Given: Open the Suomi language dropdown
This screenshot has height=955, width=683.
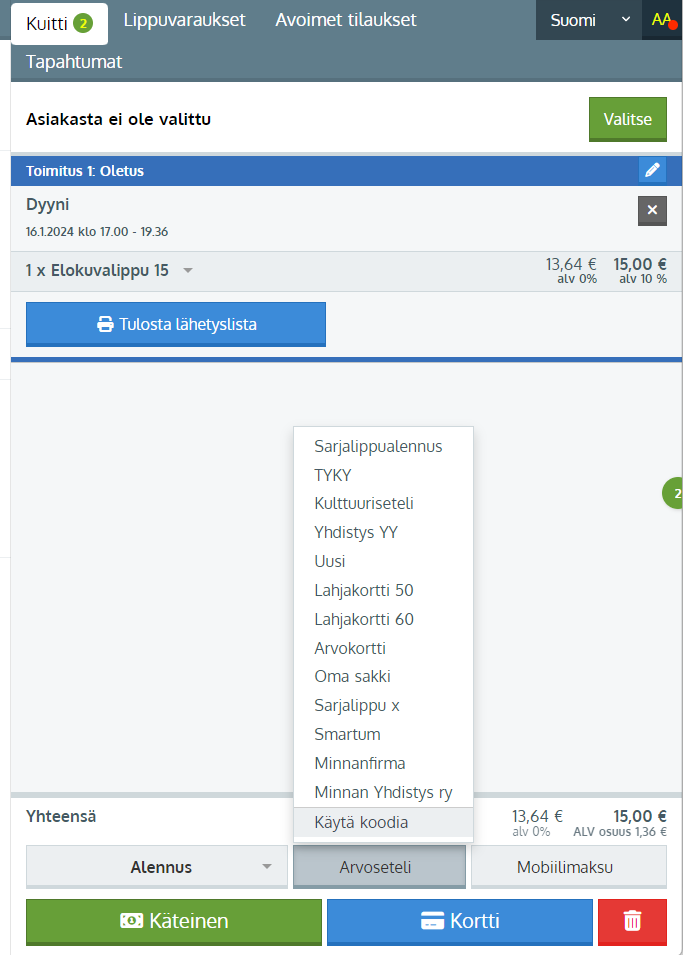Looking at the screenshot, I should (x=588, y=20).
